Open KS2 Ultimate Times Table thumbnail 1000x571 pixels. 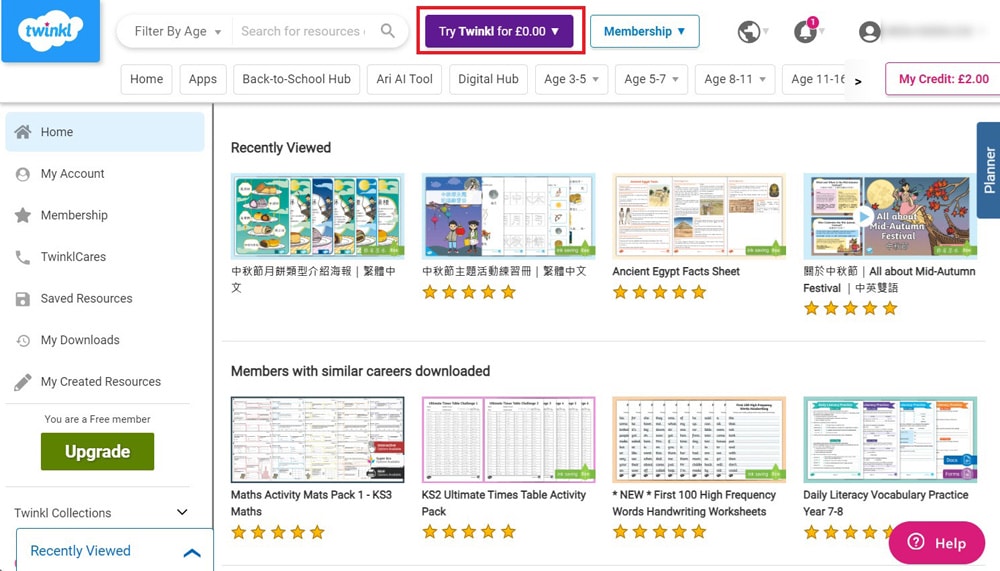click(x=508, y=440)
